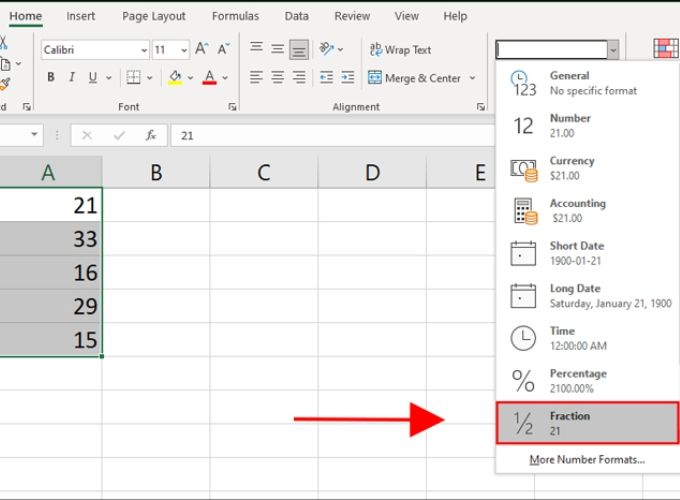Viewport: 680px width, 500px height.
Task: Select cell containing 29
Action: (51, 306)
